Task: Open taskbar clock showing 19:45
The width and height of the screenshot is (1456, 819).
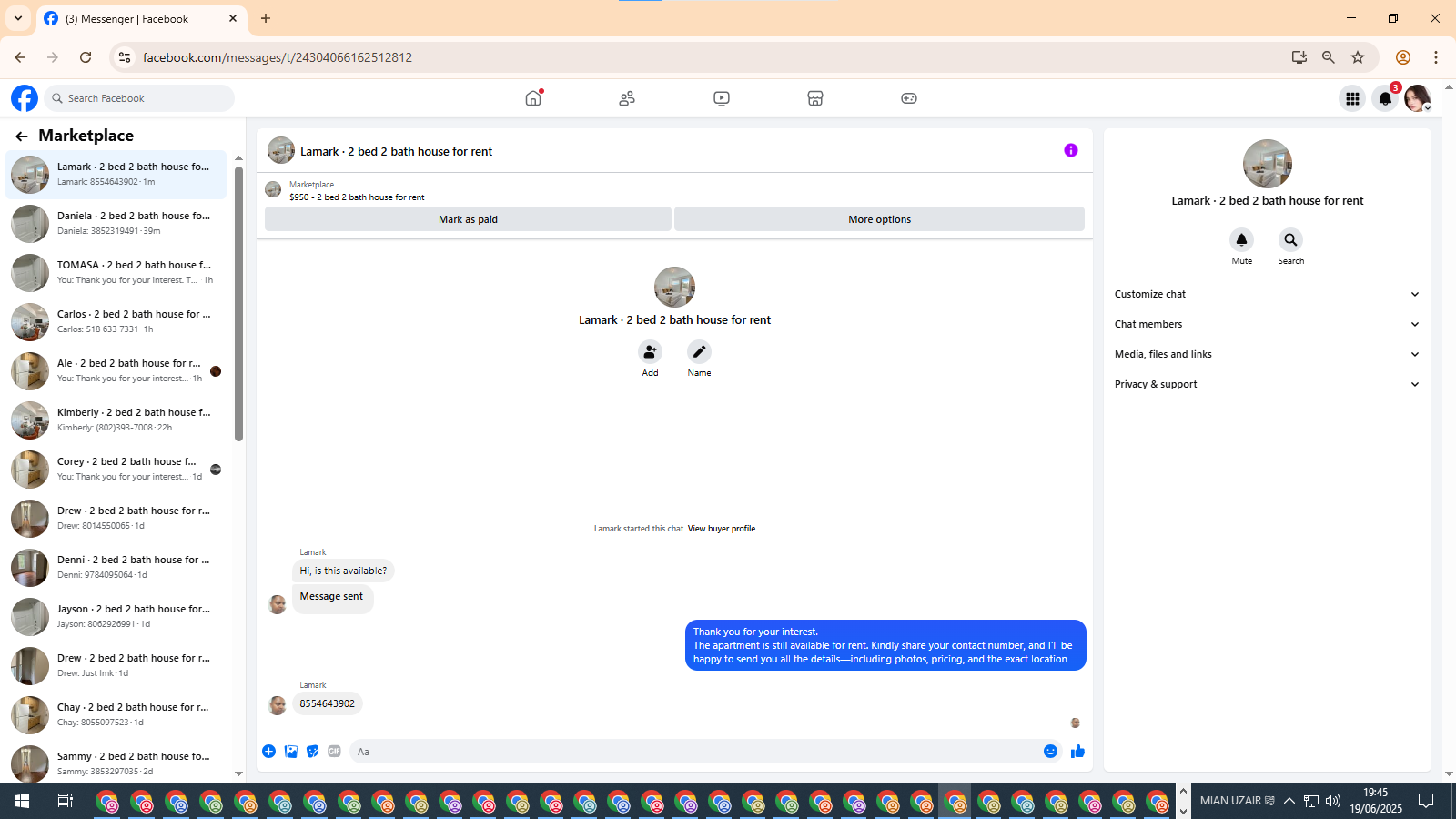Action: coord(1376,801)
